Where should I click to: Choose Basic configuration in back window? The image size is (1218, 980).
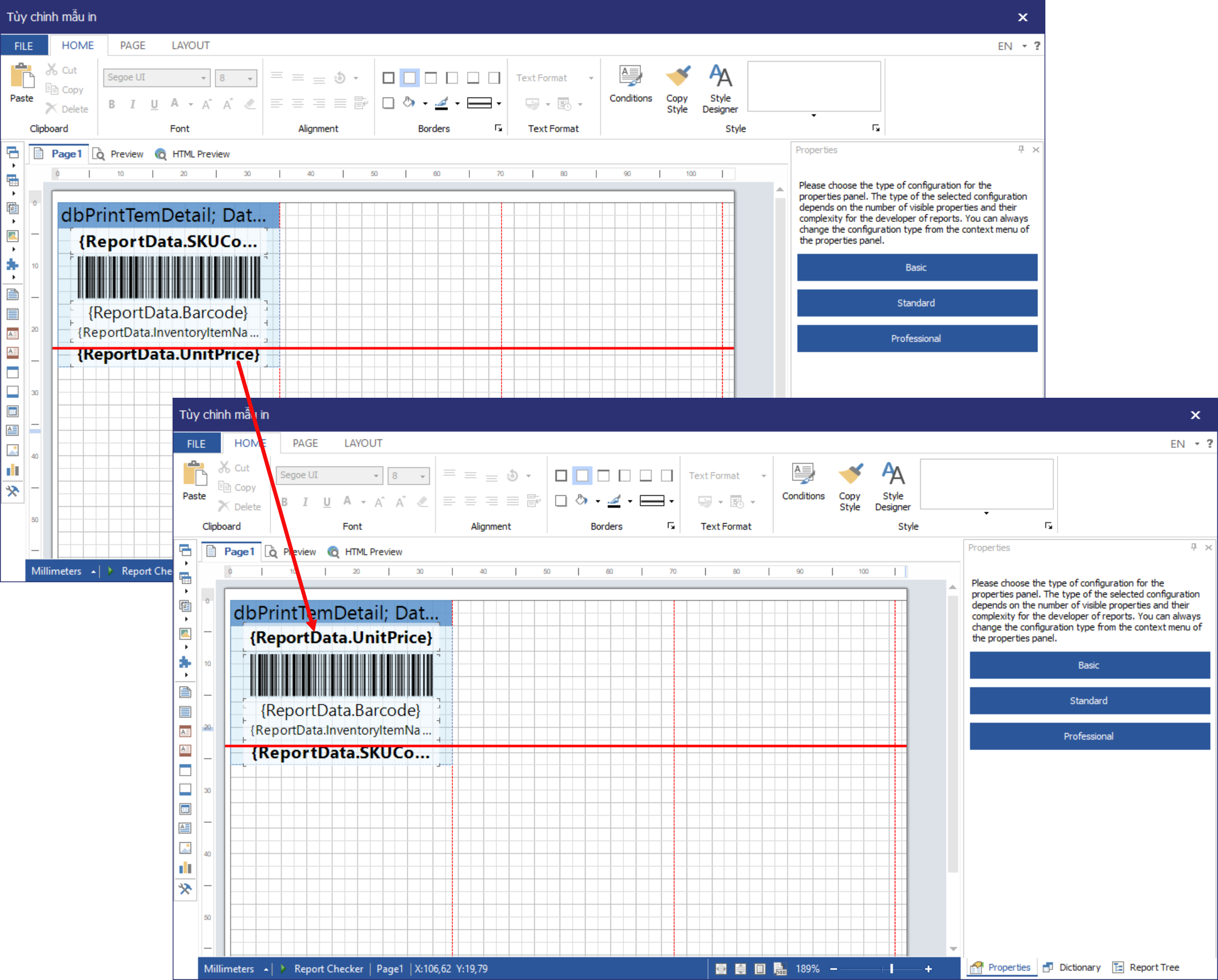(x=916, y=267)
